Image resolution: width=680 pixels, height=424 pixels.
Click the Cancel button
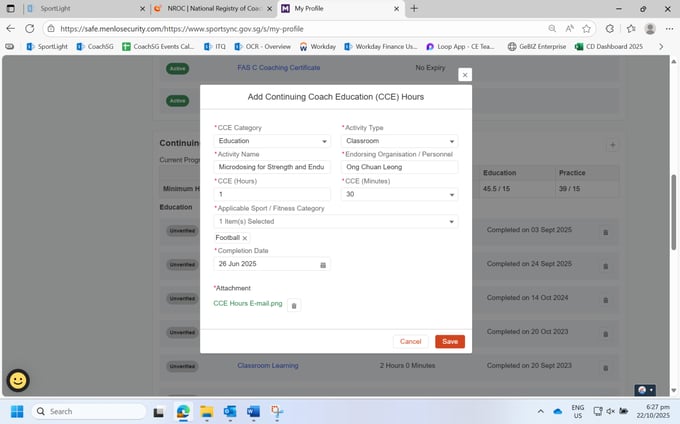(x=410, y=341)
